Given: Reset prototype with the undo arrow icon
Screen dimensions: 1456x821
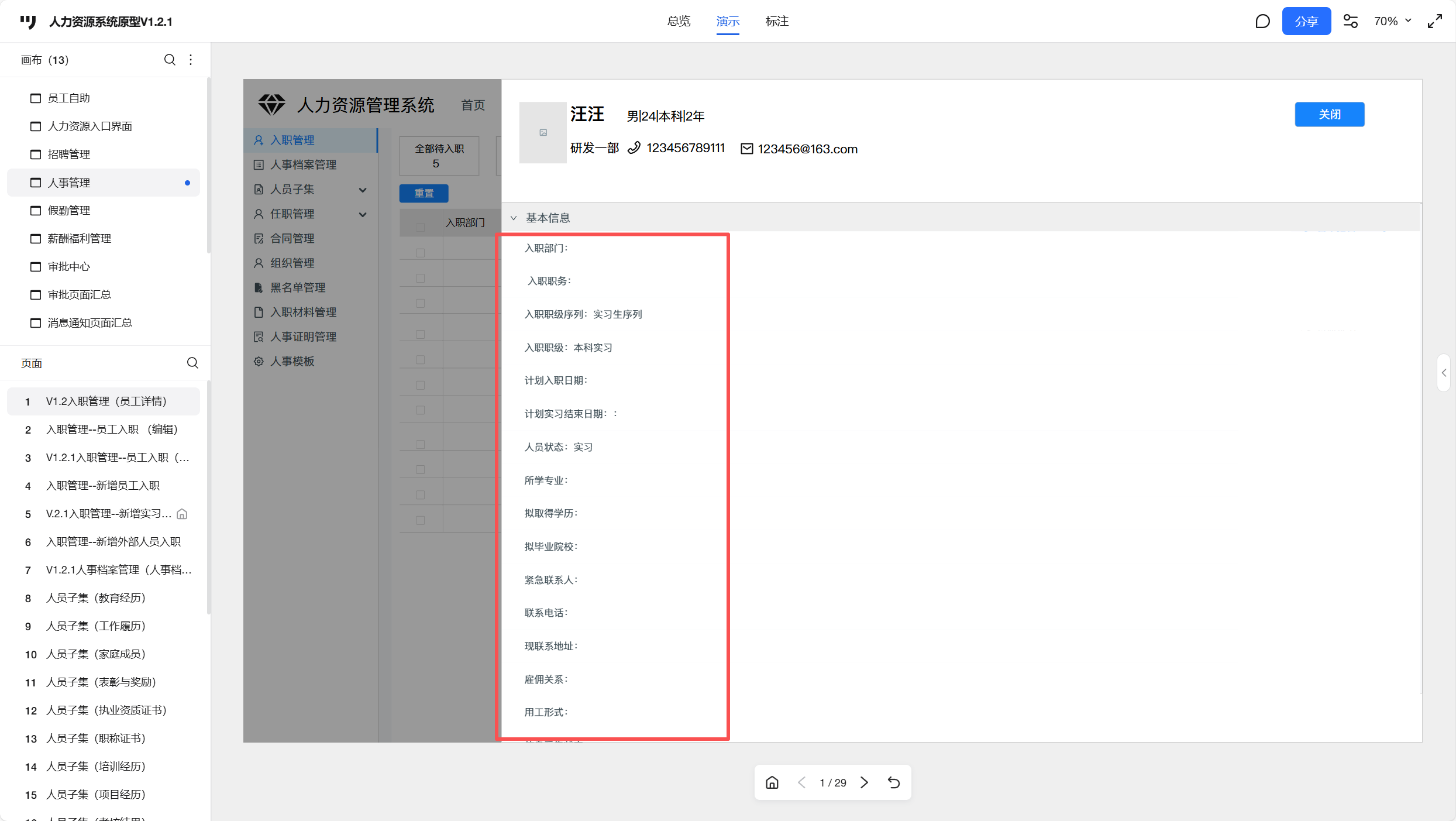Looking at the screenshot, I should click(x=894, y=782).
